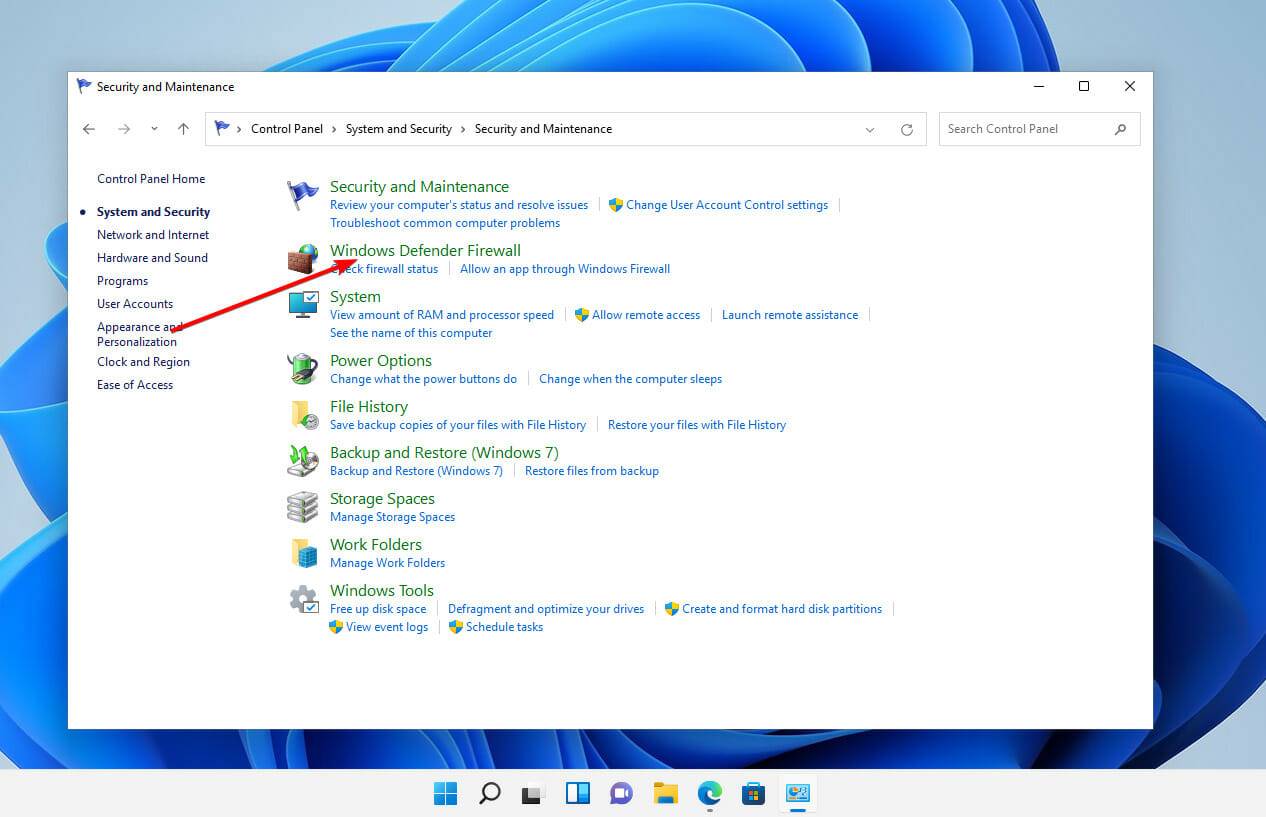Open File Explorer from the taskbar
The image size is (1266, 817).
point(665,794)
